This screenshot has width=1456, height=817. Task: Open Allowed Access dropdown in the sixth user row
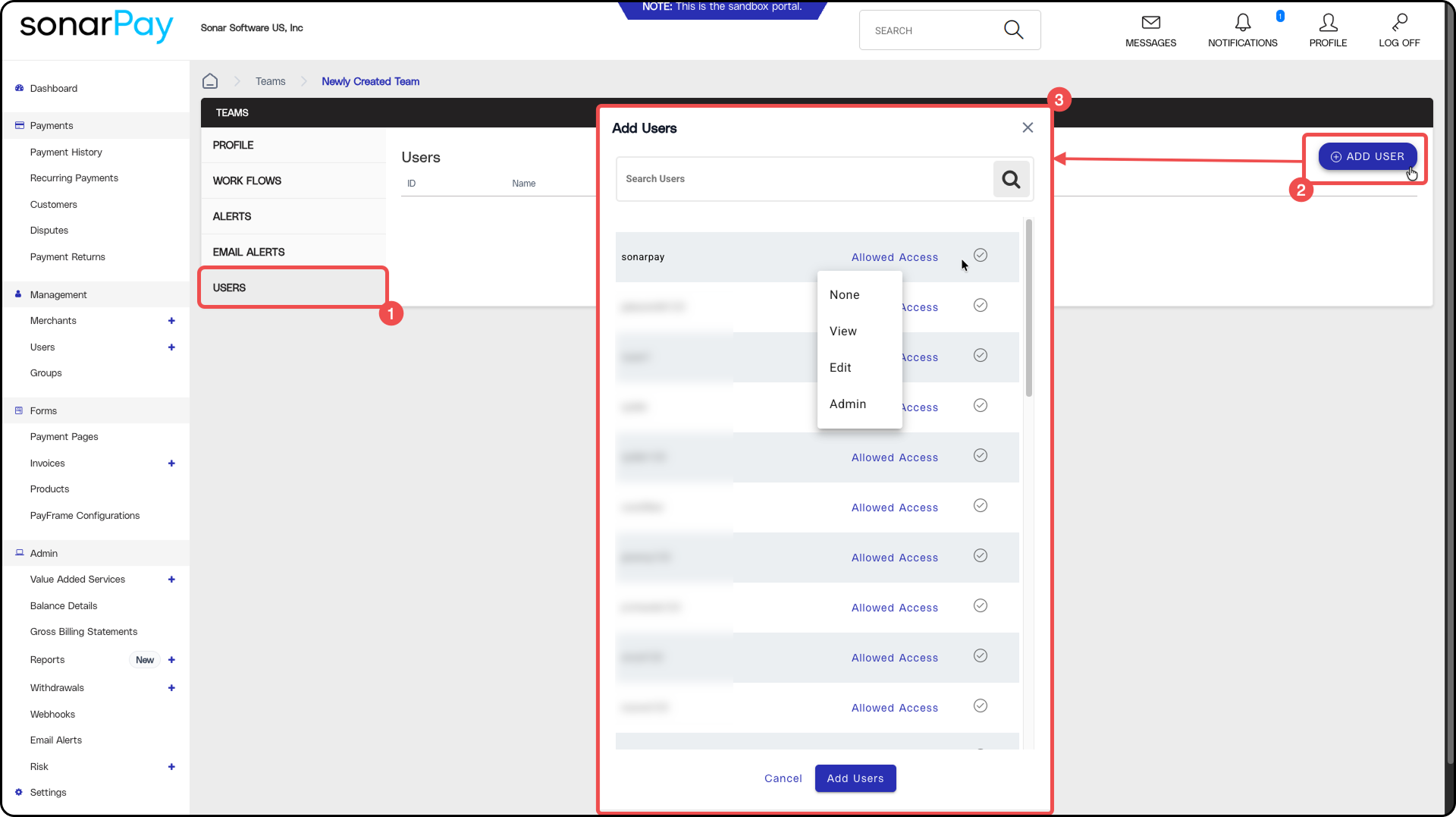(x=895, y=507)
